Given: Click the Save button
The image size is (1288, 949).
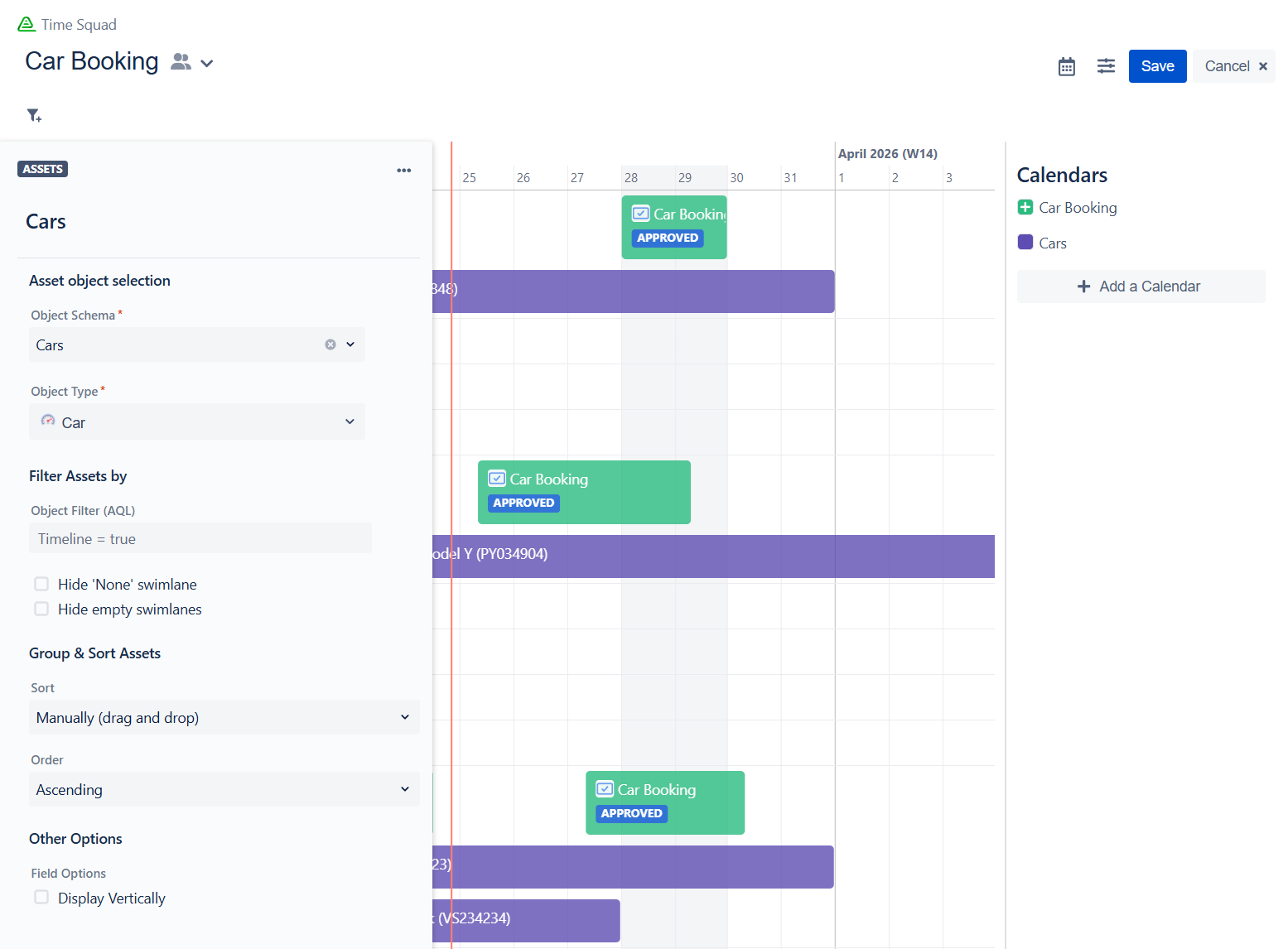Looking at the screenshot, I should 1157,66.
